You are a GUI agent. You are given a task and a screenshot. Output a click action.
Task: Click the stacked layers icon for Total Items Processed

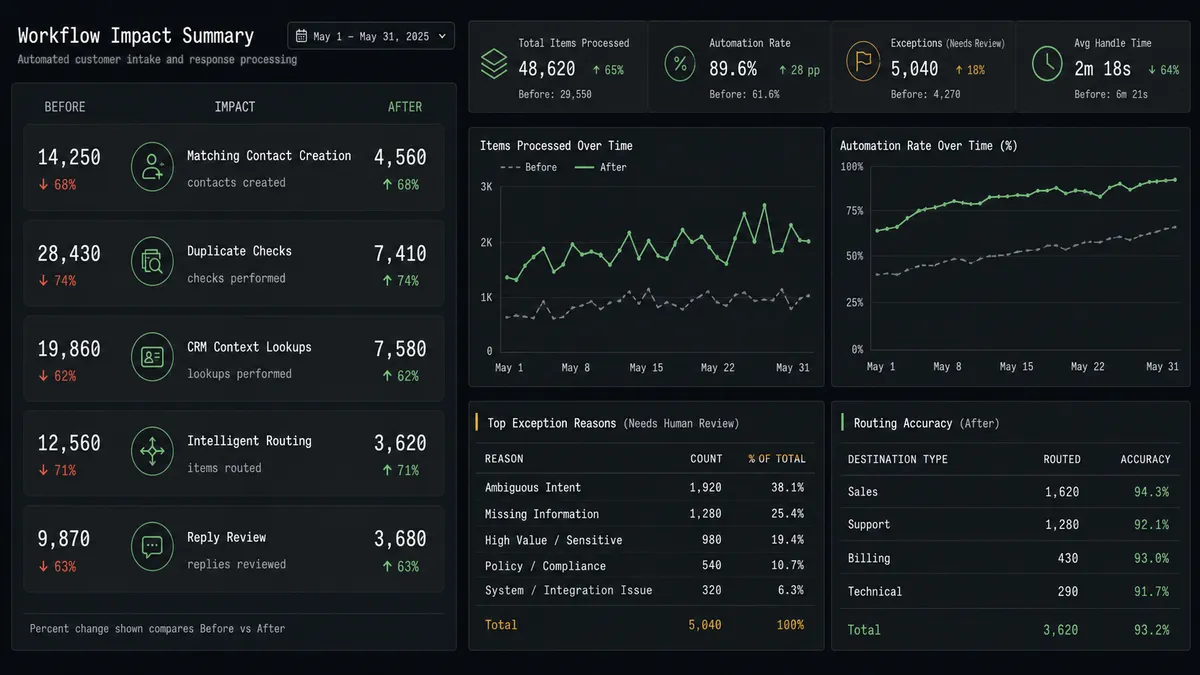pyautogui.click(x=494, y=65)
